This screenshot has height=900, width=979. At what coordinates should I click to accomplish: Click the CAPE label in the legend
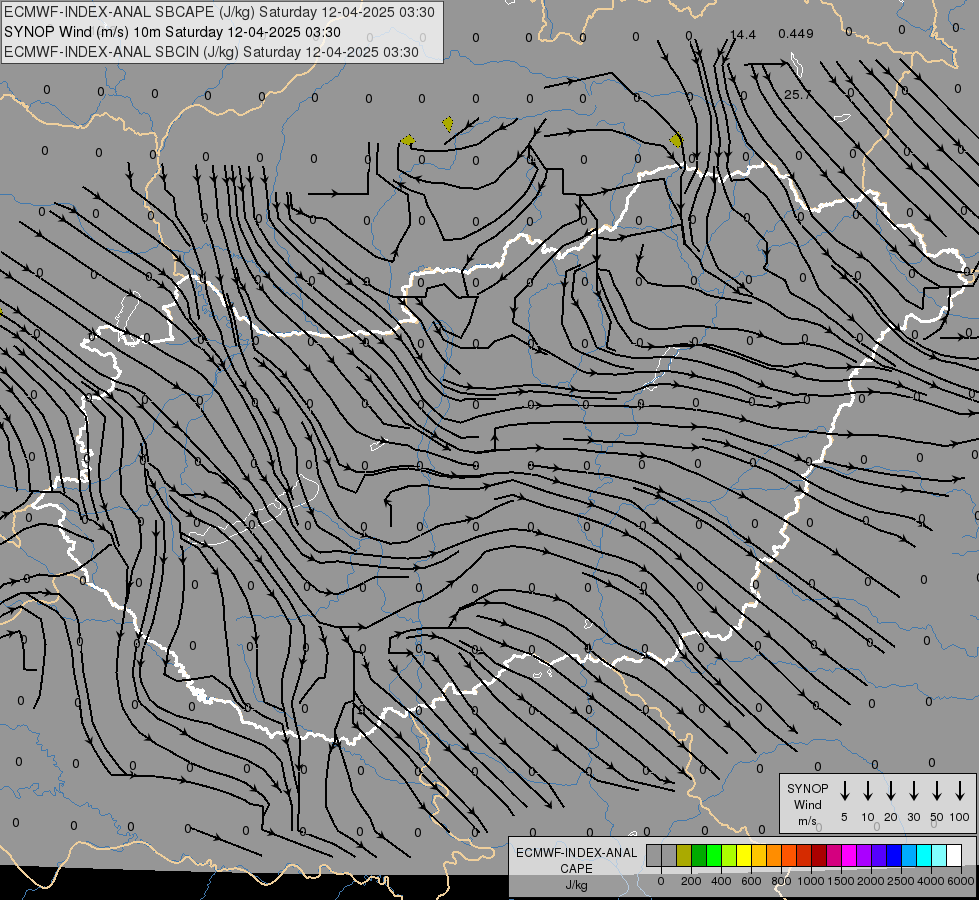tap(576, 869)
